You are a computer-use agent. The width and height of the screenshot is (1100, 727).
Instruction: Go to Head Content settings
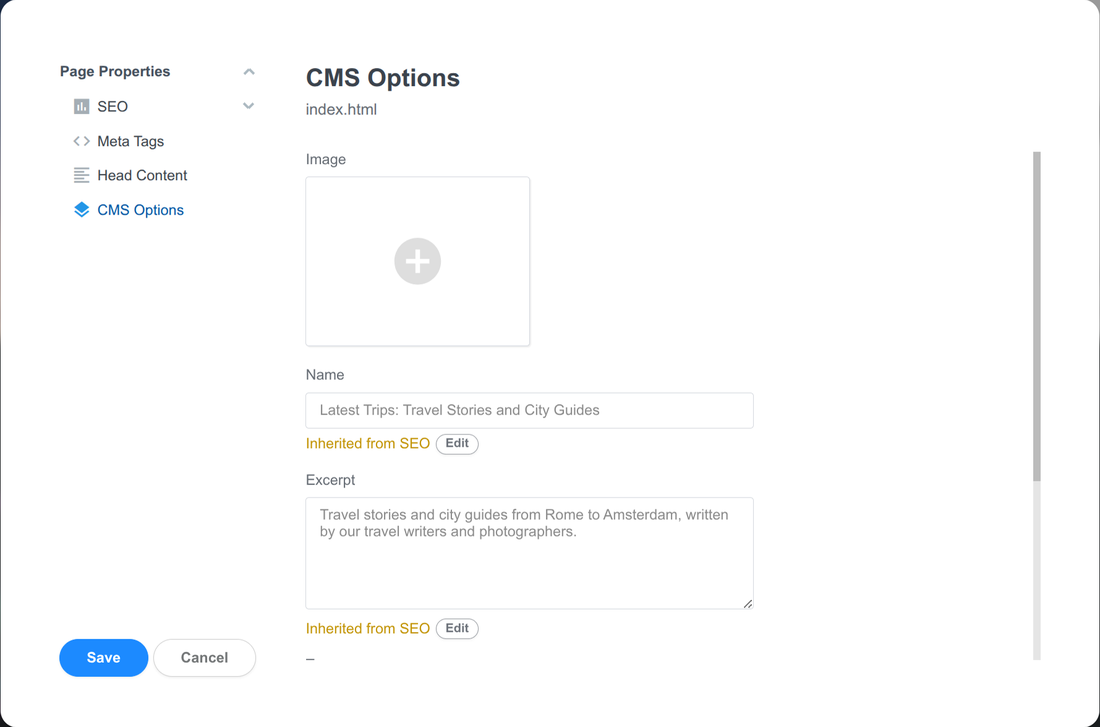coord(142,175)
